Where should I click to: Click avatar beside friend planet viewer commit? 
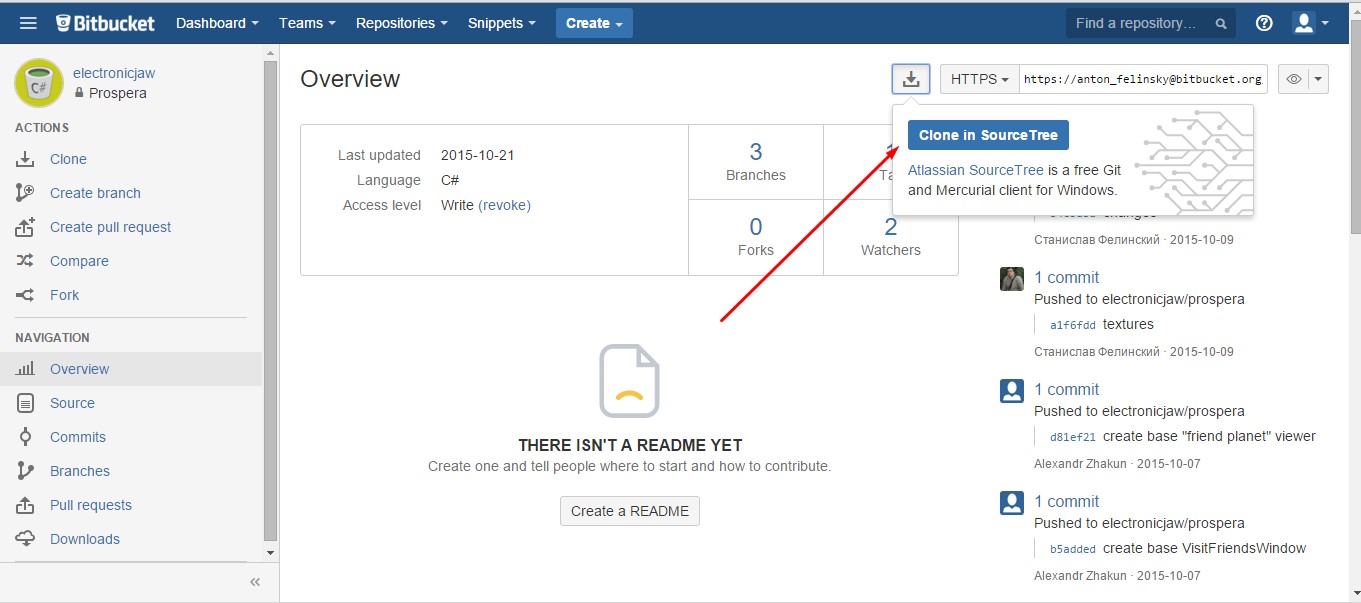(x=1012, y=391)
